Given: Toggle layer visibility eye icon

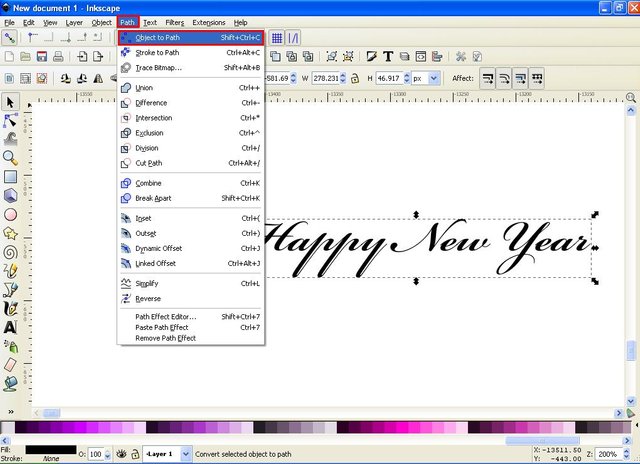Looking at the screenshot, I should click(x=121, y=454).
